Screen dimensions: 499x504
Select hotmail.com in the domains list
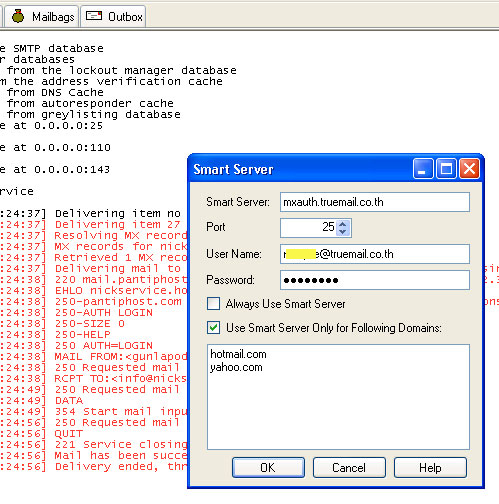coord(238,354)
